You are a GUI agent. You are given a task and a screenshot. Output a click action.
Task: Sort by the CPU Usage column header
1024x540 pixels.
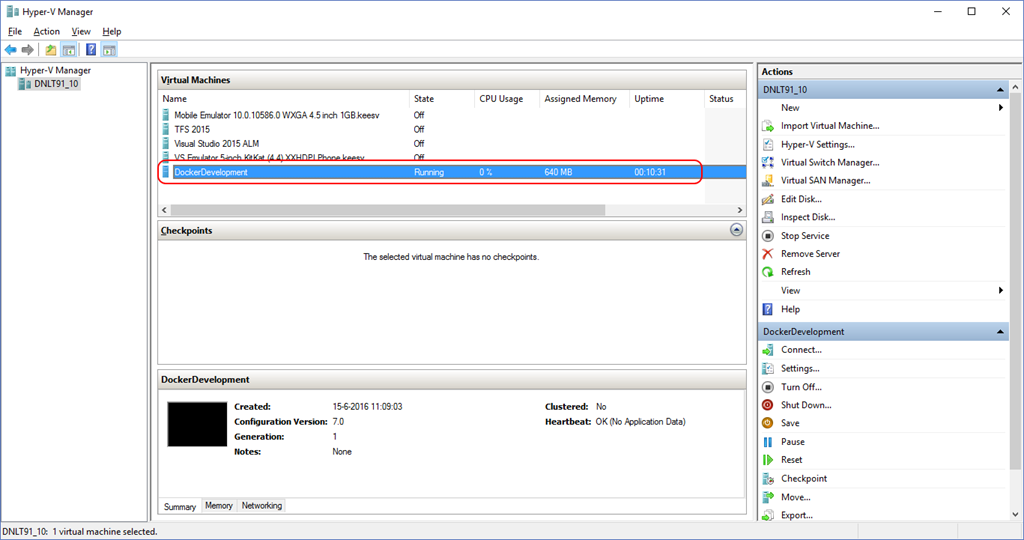click(507, 99)
